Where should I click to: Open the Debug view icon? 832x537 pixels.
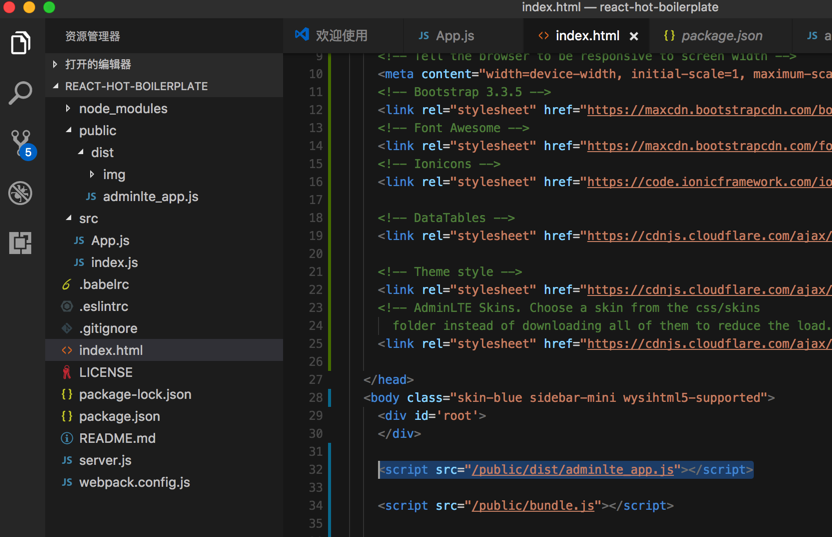tap(20, 193)
